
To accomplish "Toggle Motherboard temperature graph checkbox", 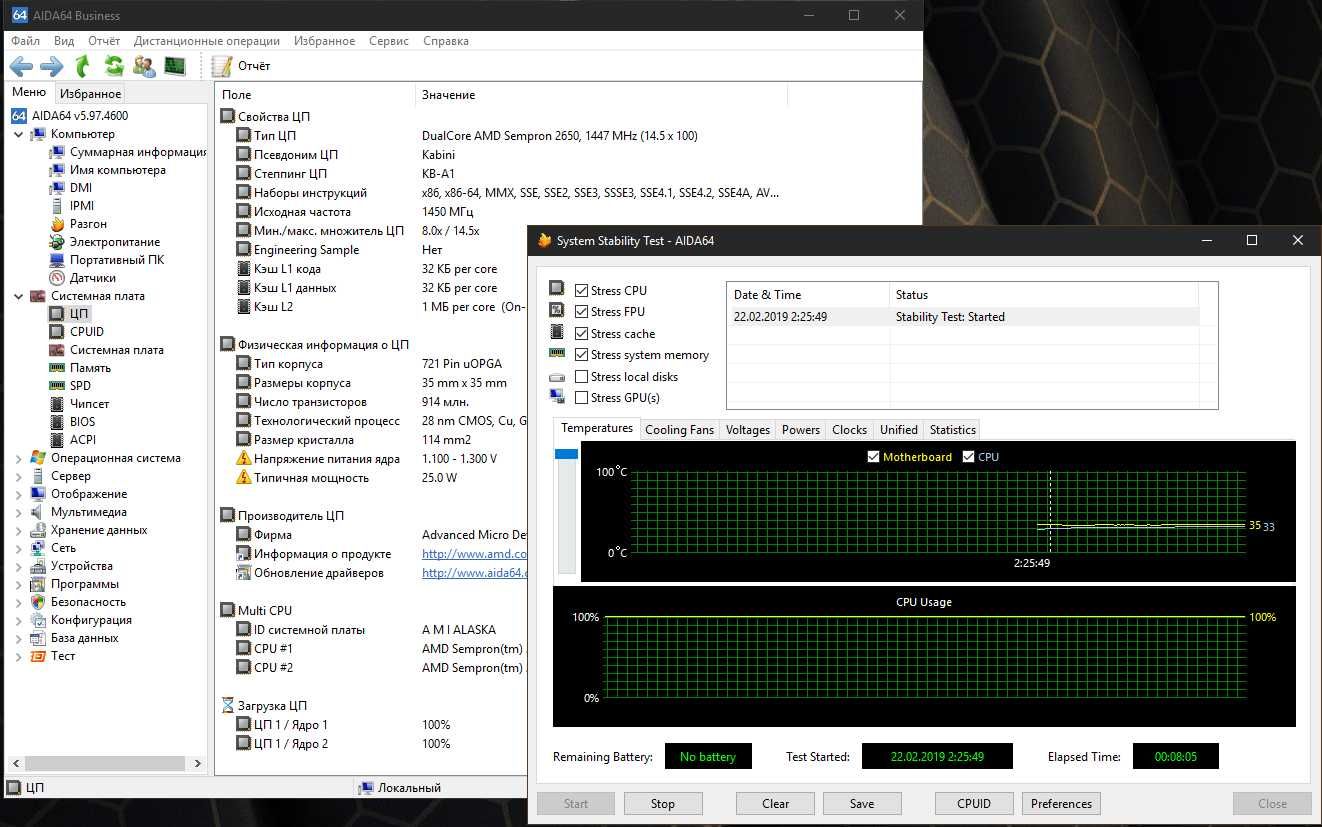I will click(874, 457).
